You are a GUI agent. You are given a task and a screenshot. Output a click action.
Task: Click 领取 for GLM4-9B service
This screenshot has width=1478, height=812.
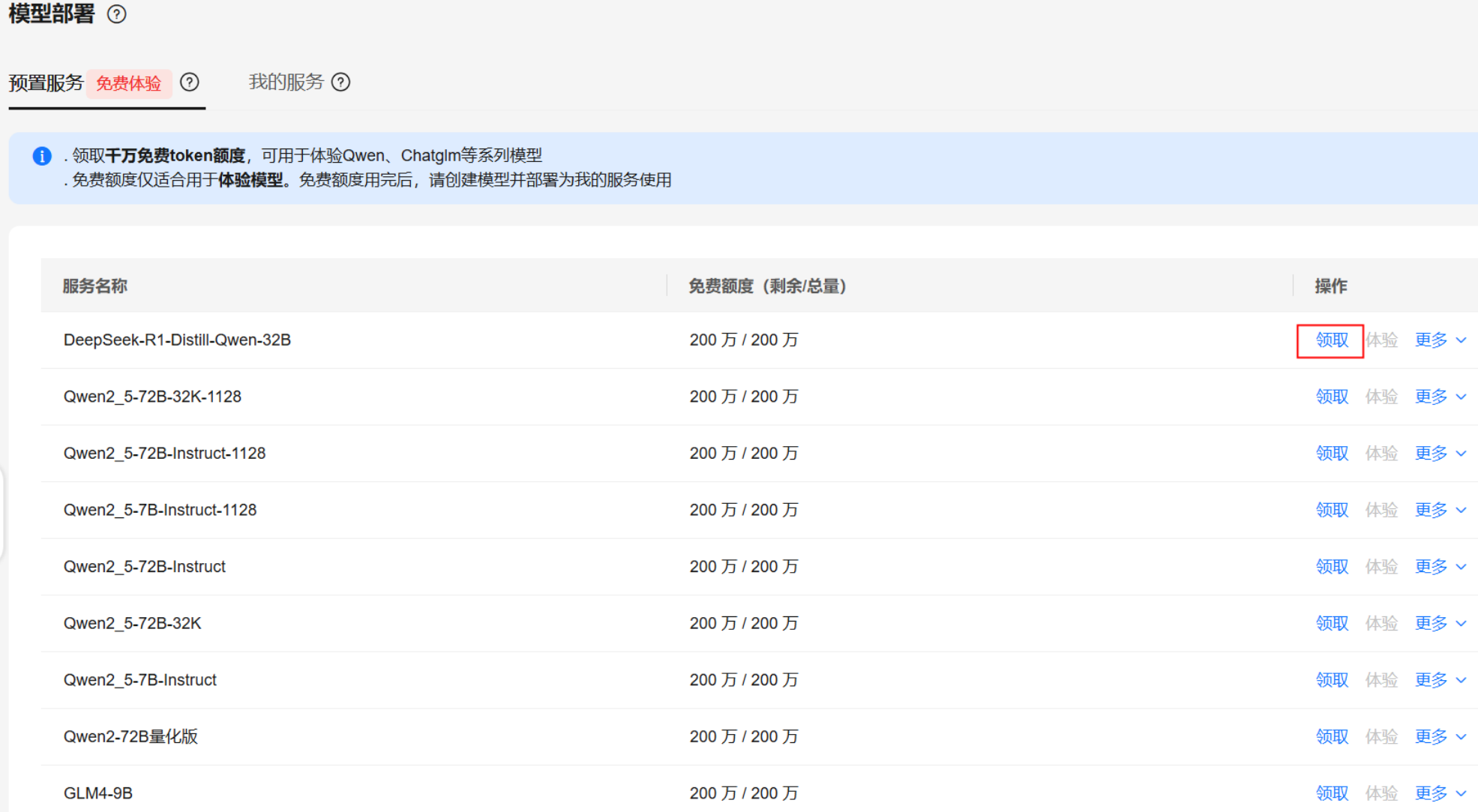[1332, 793]
